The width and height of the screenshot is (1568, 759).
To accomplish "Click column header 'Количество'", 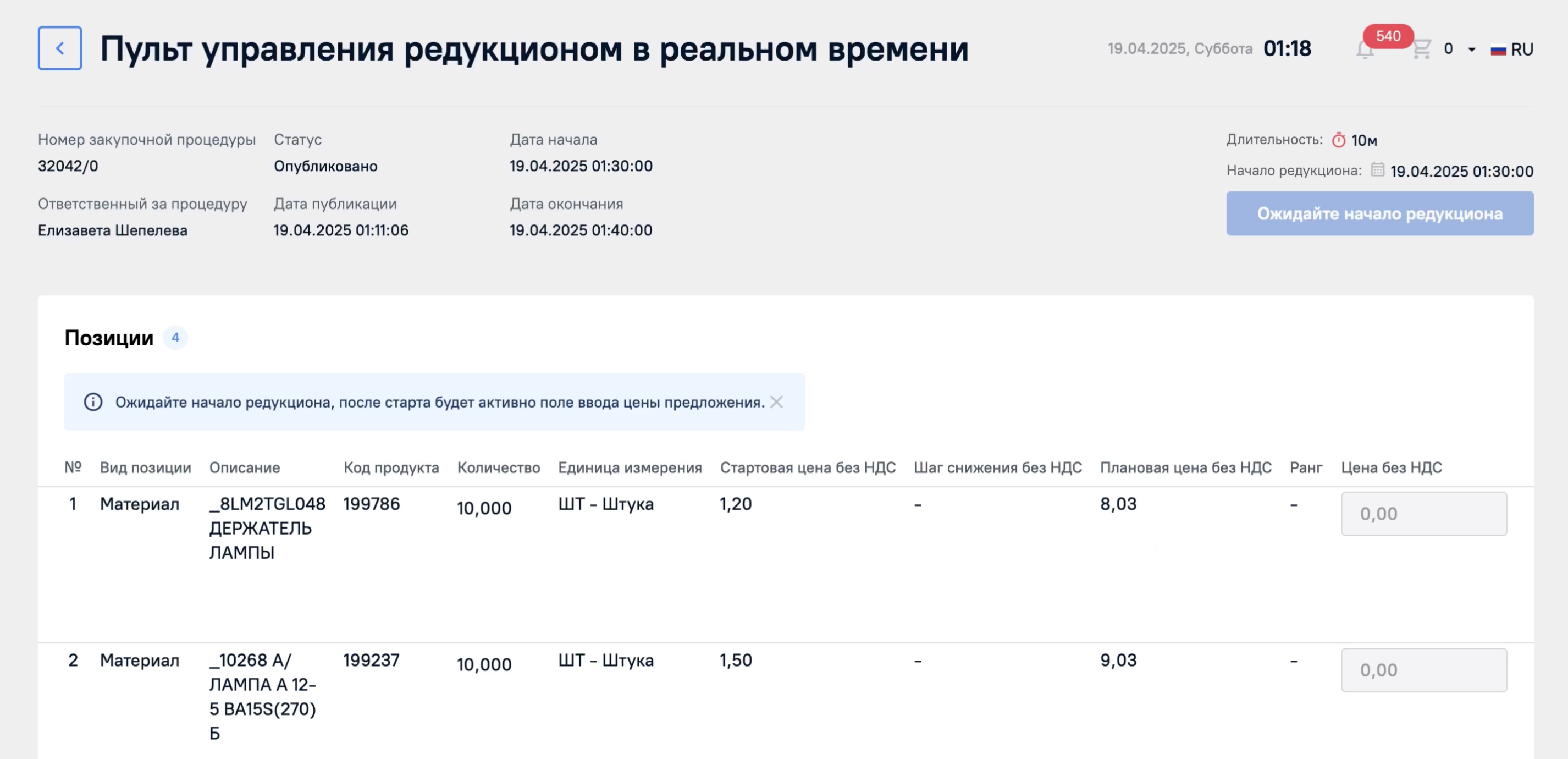I will click(x=499, y=467).
